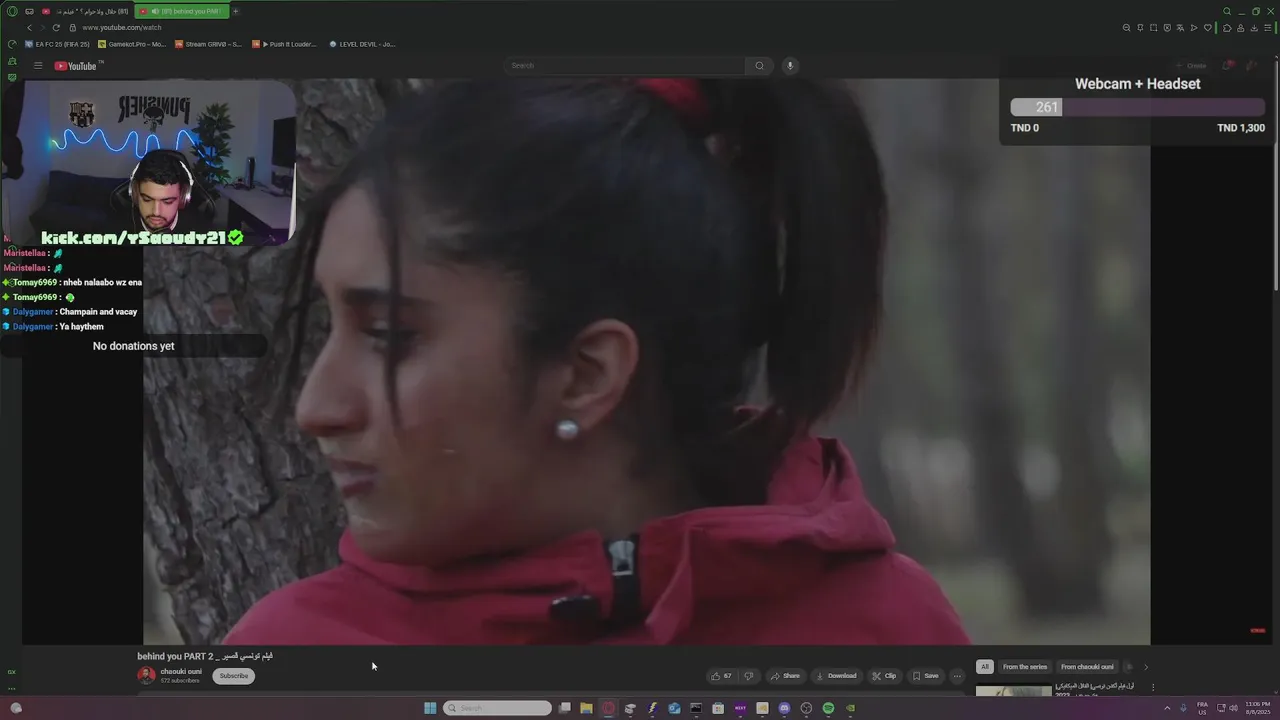Open more actions three-dot menu under video
This screenshot has width=1280, height=720.
[957, 676]
